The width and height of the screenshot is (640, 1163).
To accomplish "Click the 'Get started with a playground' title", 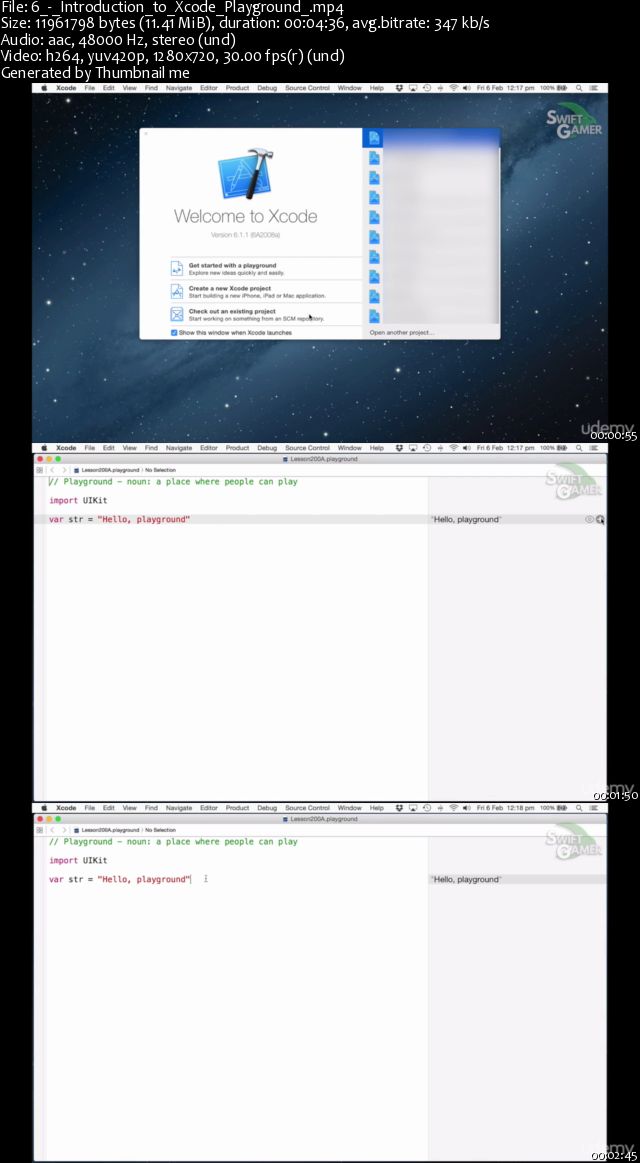I will point(232,265).
